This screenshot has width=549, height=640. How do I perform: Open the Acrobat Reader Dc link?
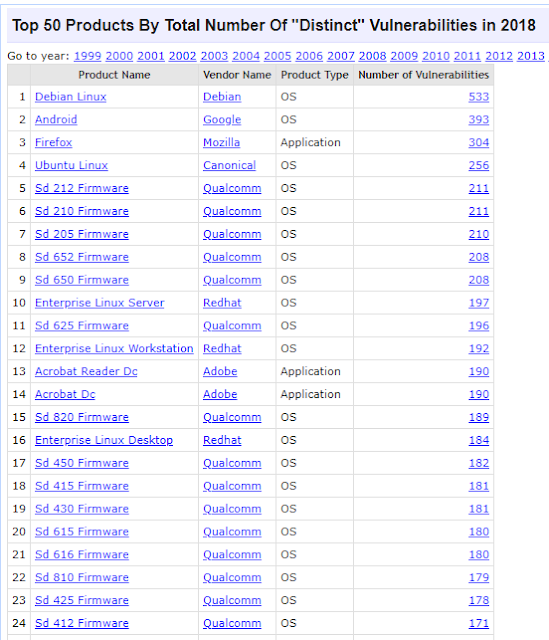86,371
